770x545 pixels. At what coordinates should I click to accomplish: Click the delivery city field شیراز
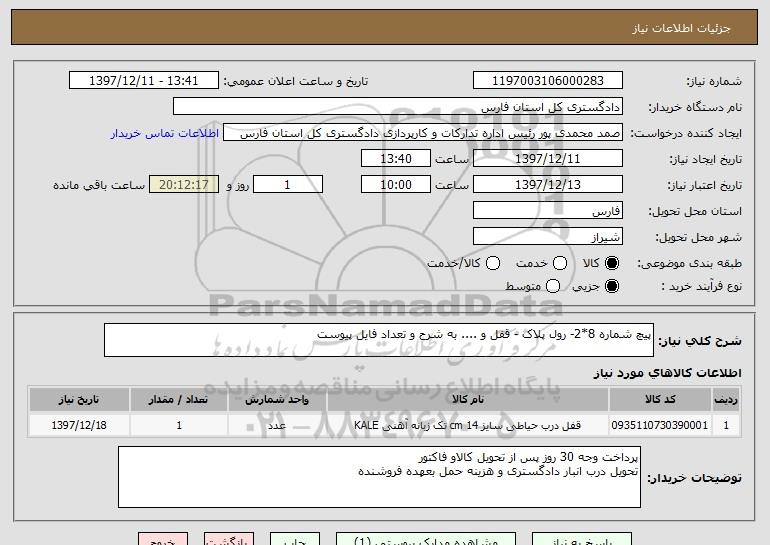548,237
